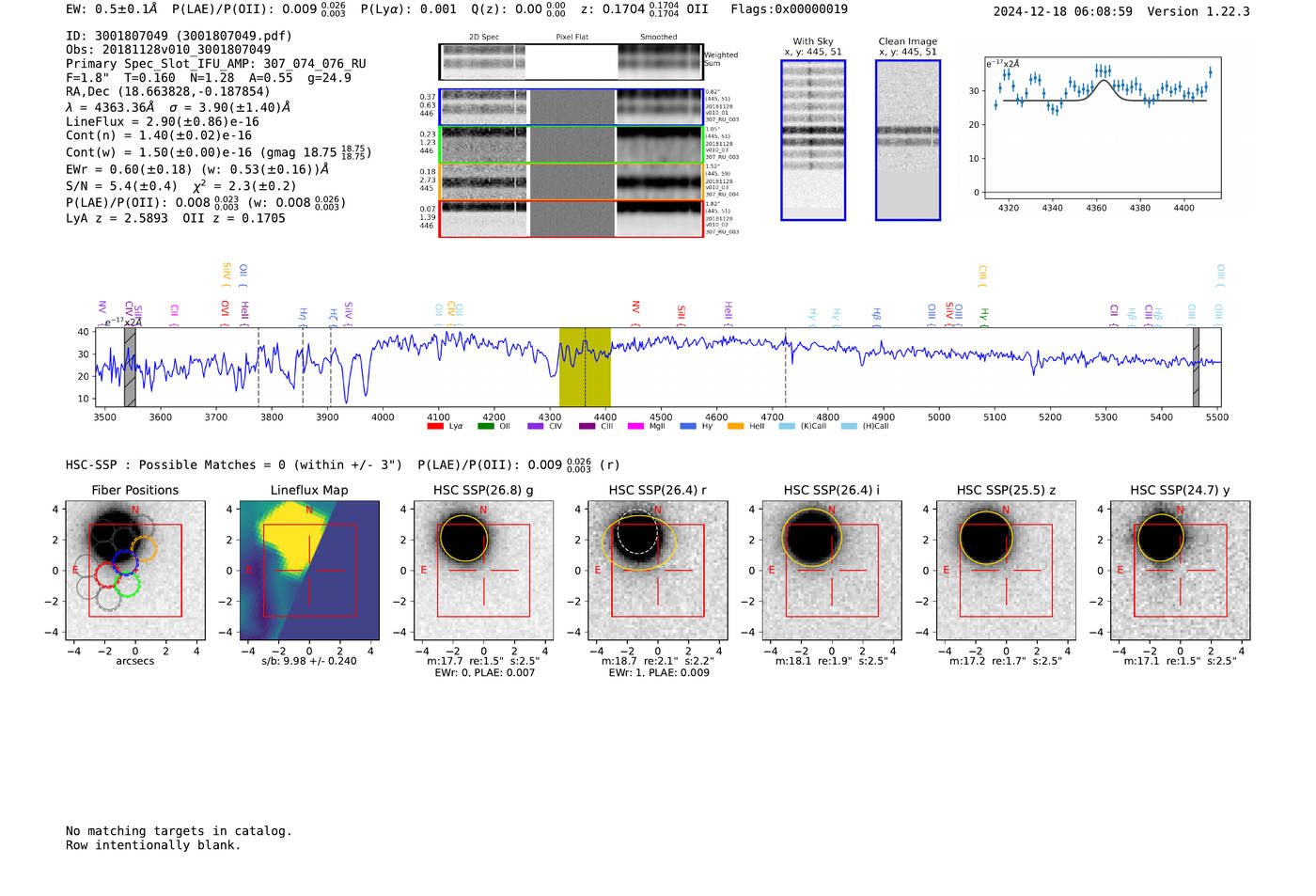Image resolution: width=1316 pixels, height=896 pixels.
Task: Select the With Sky image panel
Action: click(813, 140)
